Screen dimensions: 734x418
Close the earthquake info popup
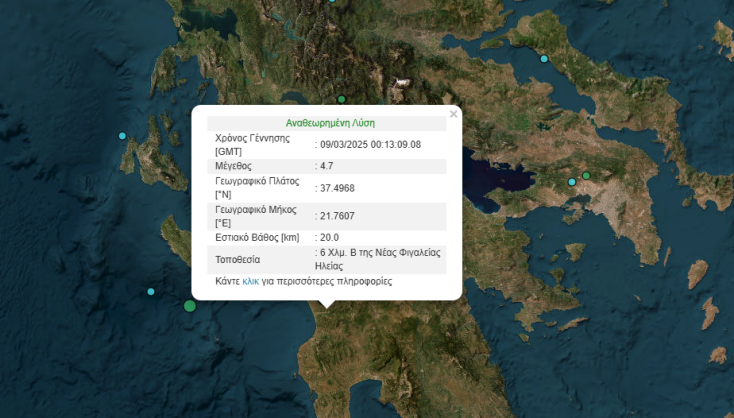point(453,114)
